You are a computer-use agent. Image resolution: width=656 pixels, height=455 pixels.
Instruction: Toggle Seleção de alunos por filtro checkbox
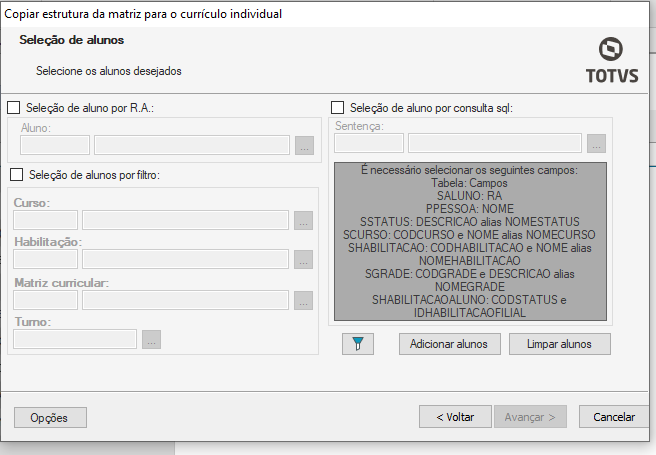click(16, 175)
